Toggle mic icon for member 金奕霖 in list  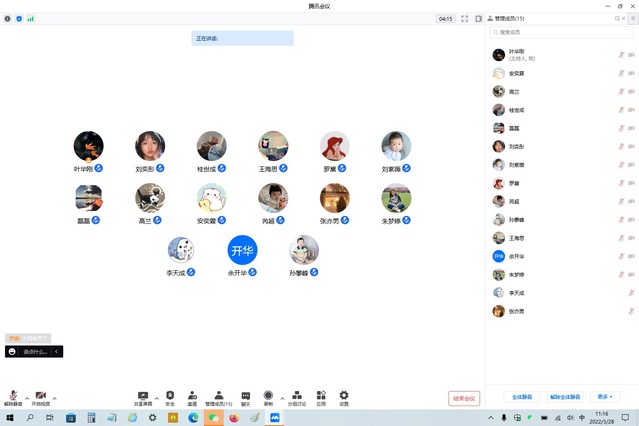(620, 73)
